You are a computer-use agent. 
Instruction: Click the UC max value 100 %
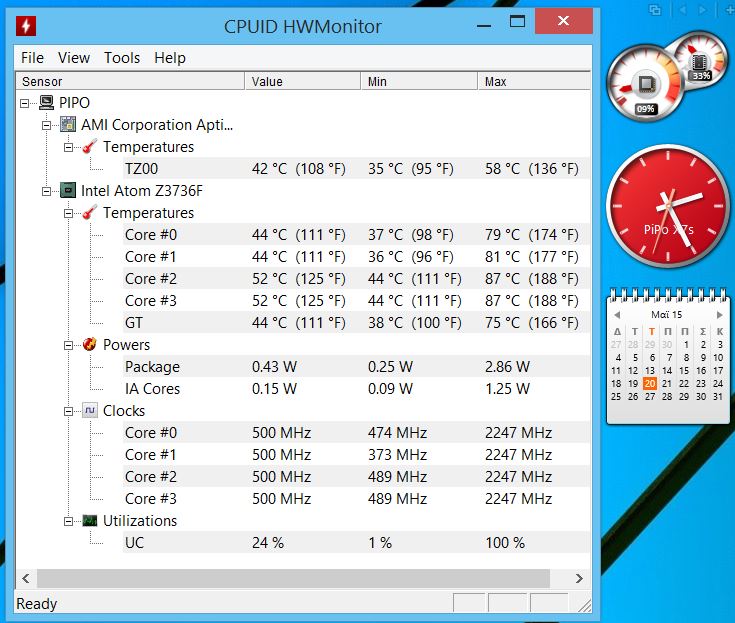[505, 542]
